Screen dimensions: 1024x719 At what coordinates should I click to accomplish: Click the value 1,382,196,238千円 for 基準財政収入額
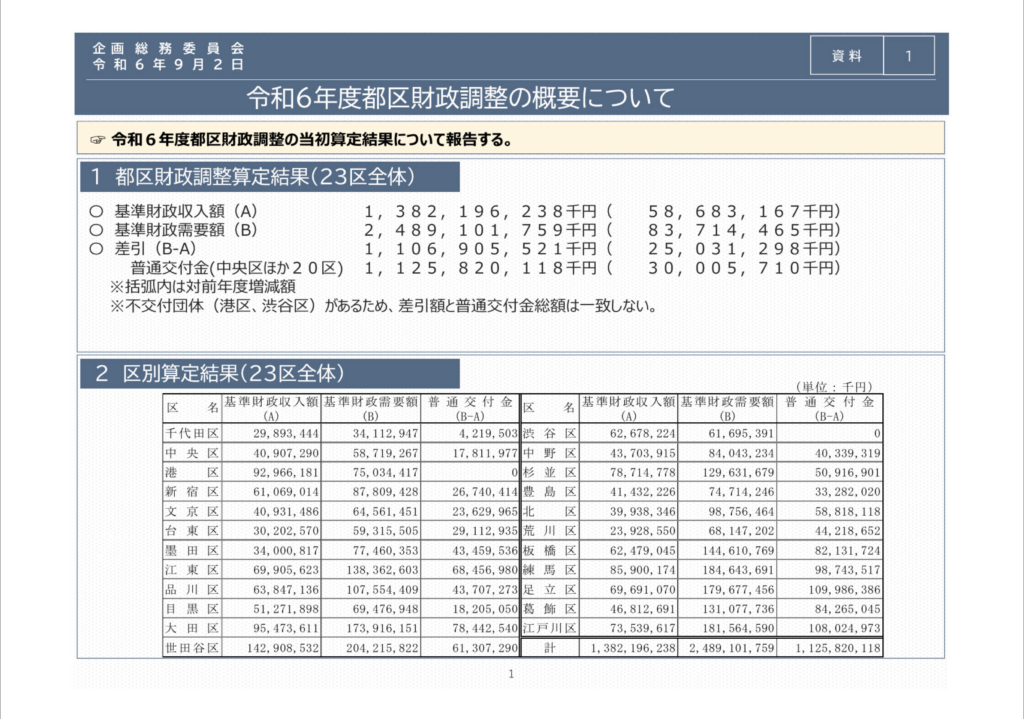(481, 212)
